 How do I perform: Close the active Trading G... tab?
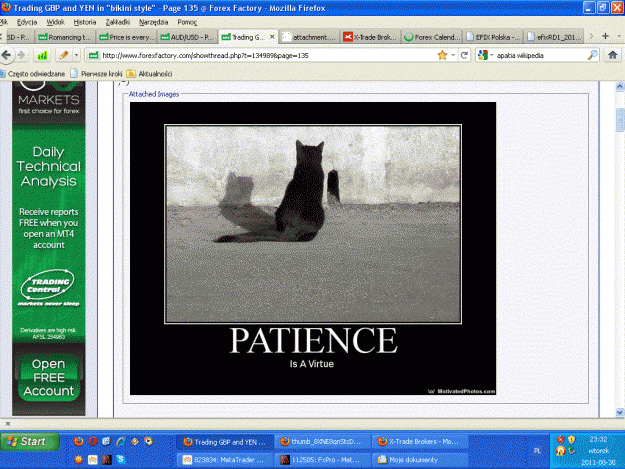pyautogui.click(x=272, y=37)
